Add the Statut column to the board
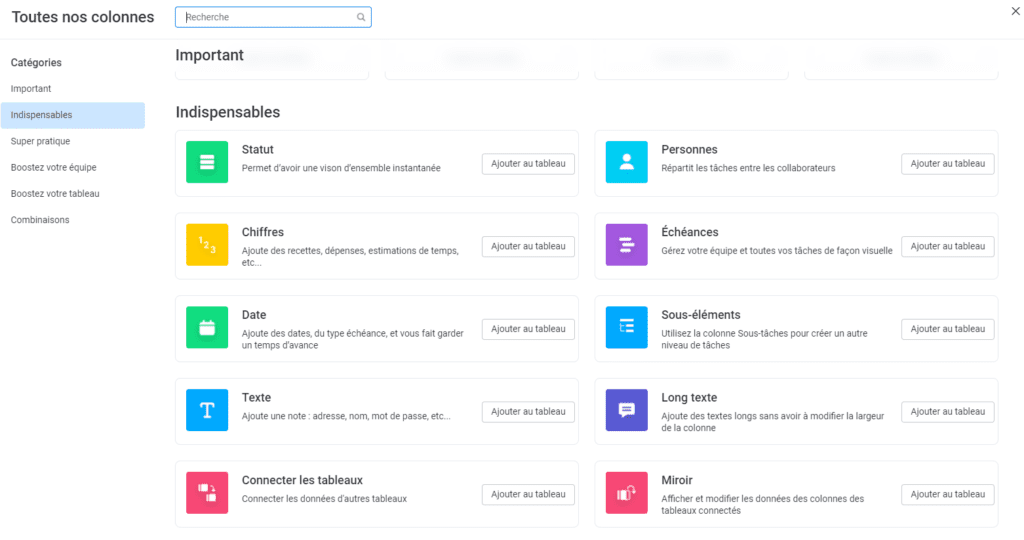 click(528, 164)
